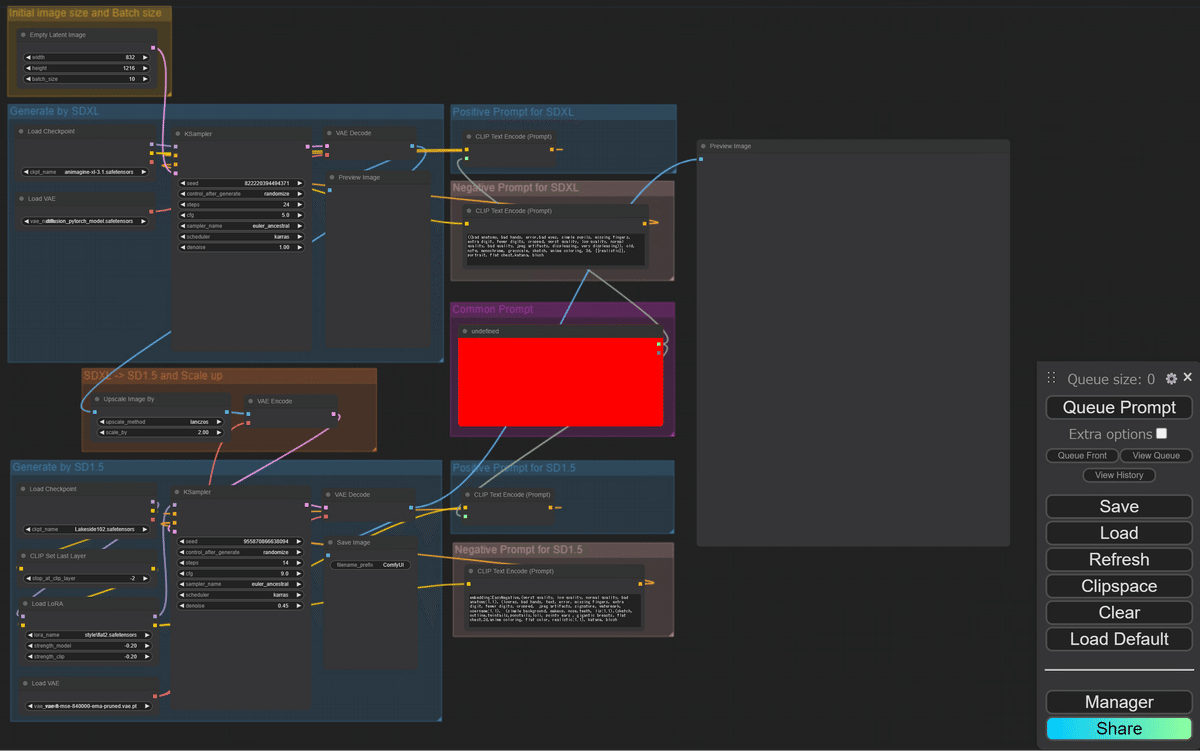Collapse the Upscale Image By node dot
This screenshot has width=1200, height=751.
(98, 399)
